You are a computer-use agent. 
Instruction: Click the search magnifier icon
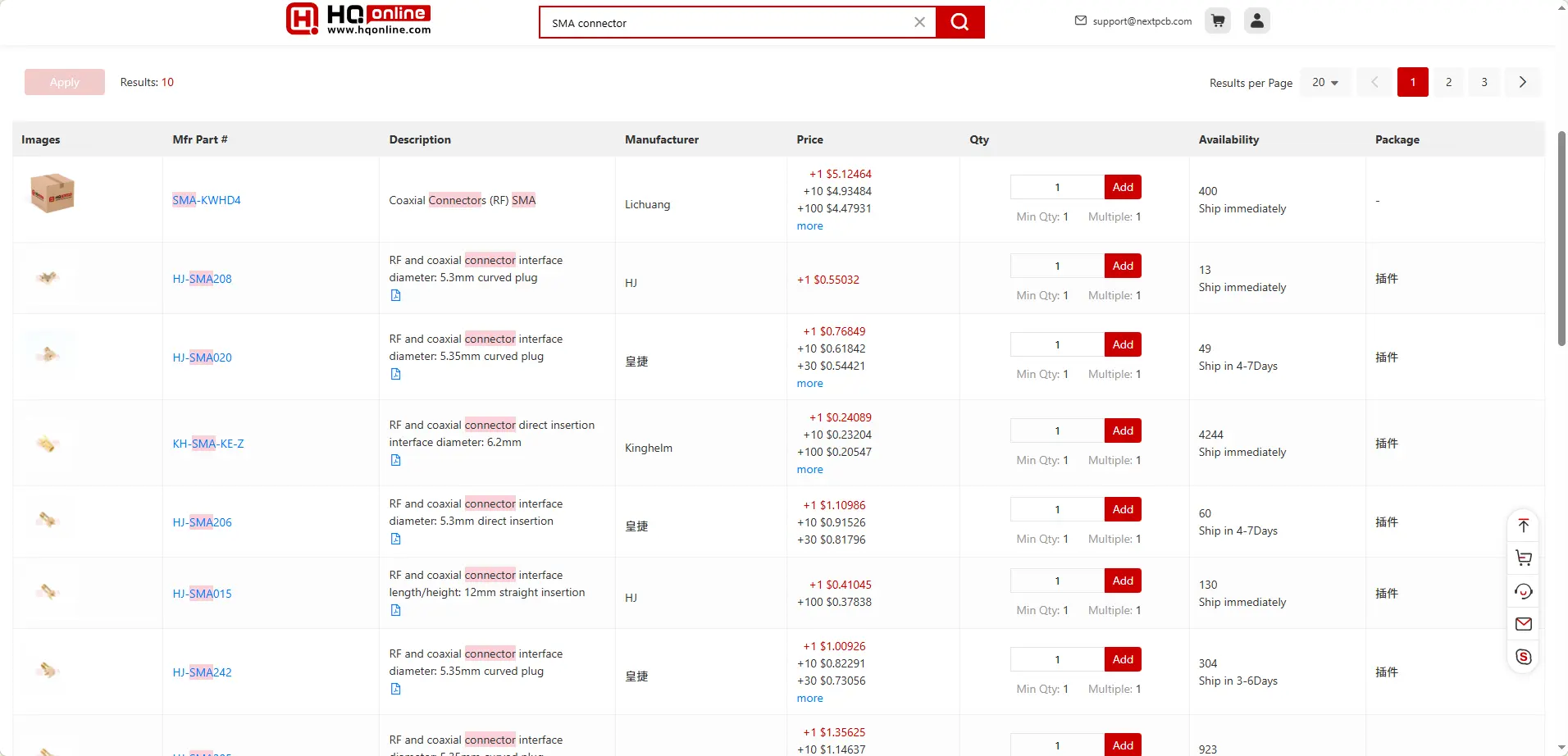[x=959, y=22]
